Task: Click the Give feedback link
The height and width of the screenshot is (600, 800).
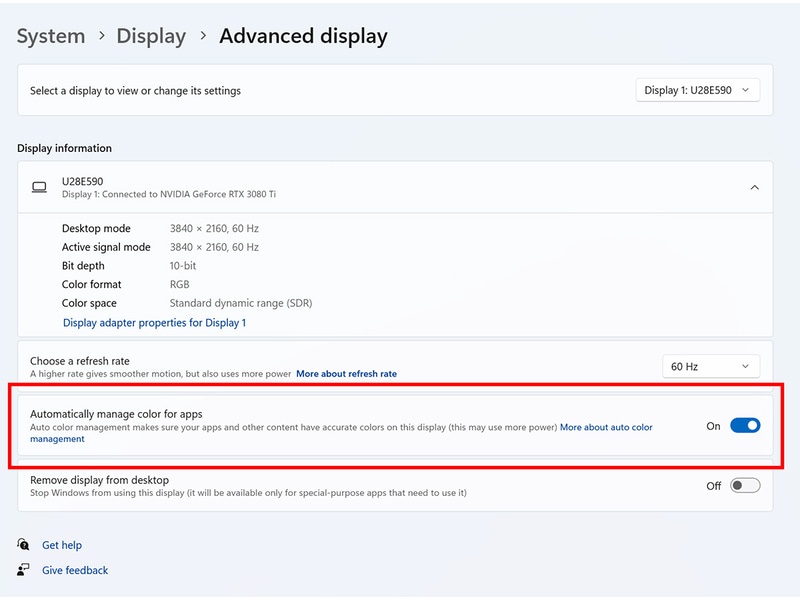Action: [x=75, y=570]
